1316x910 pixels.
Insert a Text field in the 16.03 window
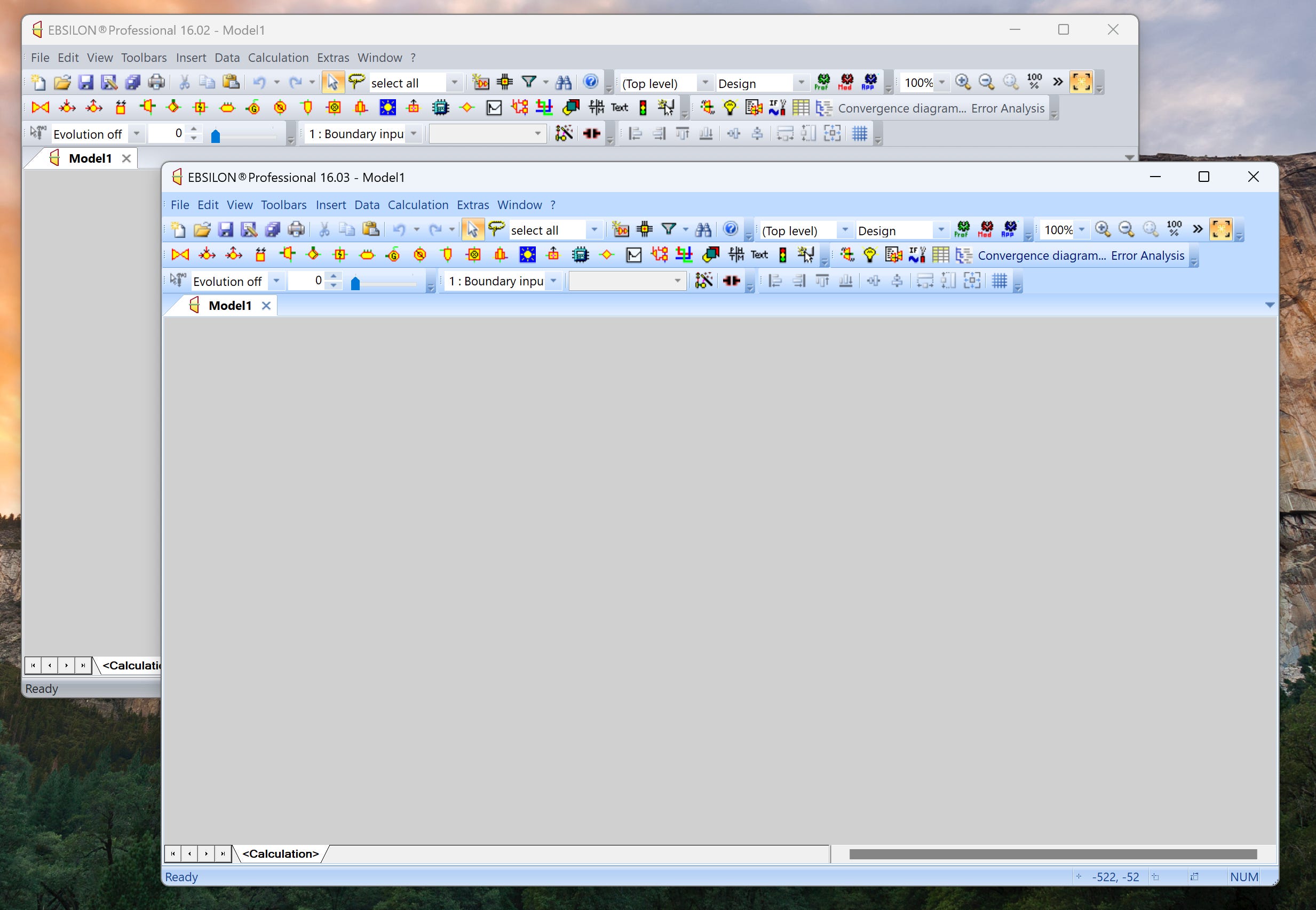[759, 255]
